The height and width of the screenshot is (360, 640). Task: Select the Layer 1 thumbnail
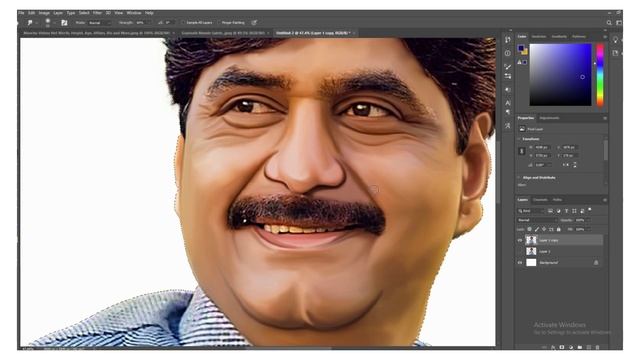(531, 251)
